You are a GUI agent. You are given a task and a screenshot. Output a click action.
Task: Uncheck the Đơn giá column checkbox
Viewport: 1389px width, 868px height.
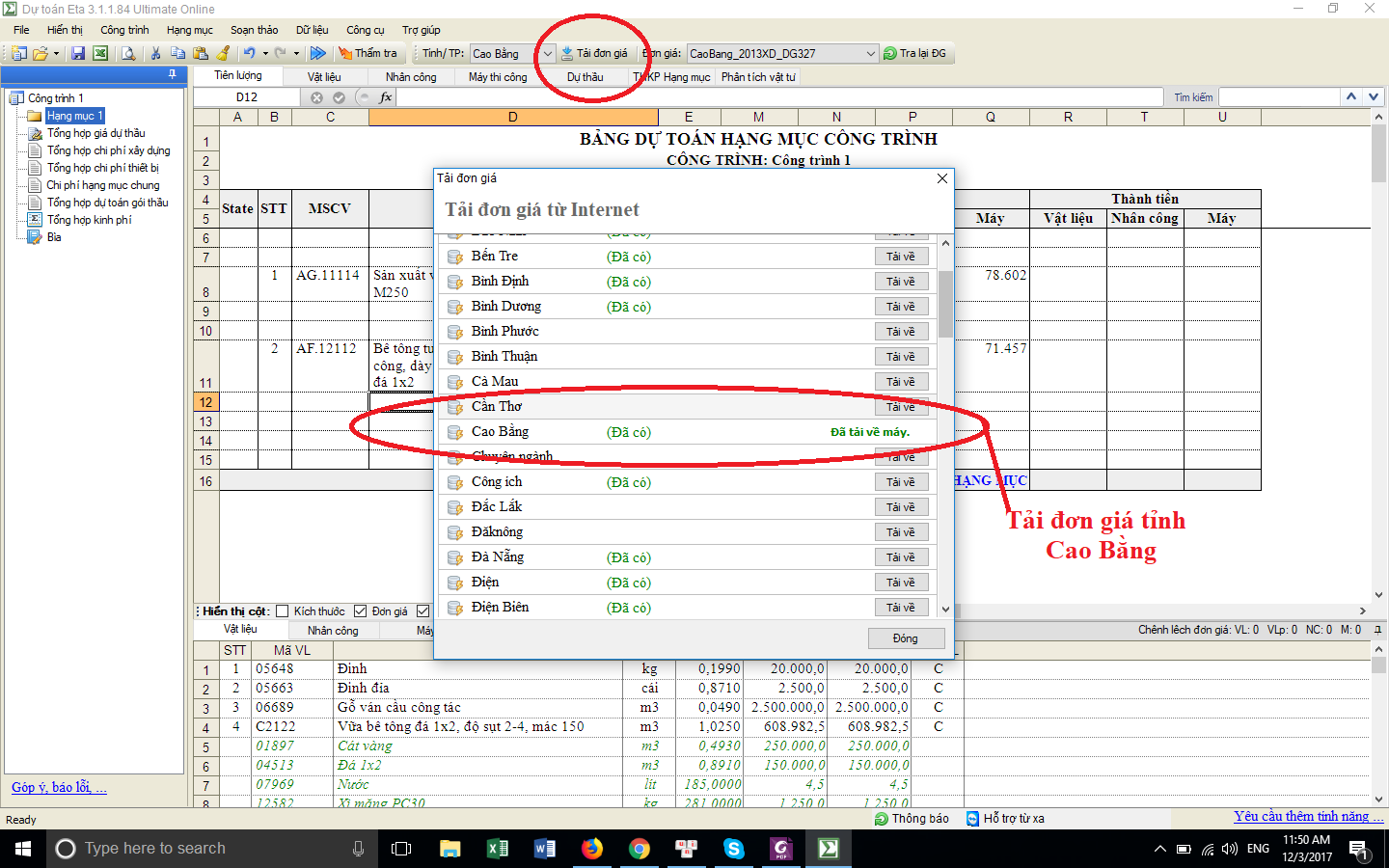[x=361, y=611]
